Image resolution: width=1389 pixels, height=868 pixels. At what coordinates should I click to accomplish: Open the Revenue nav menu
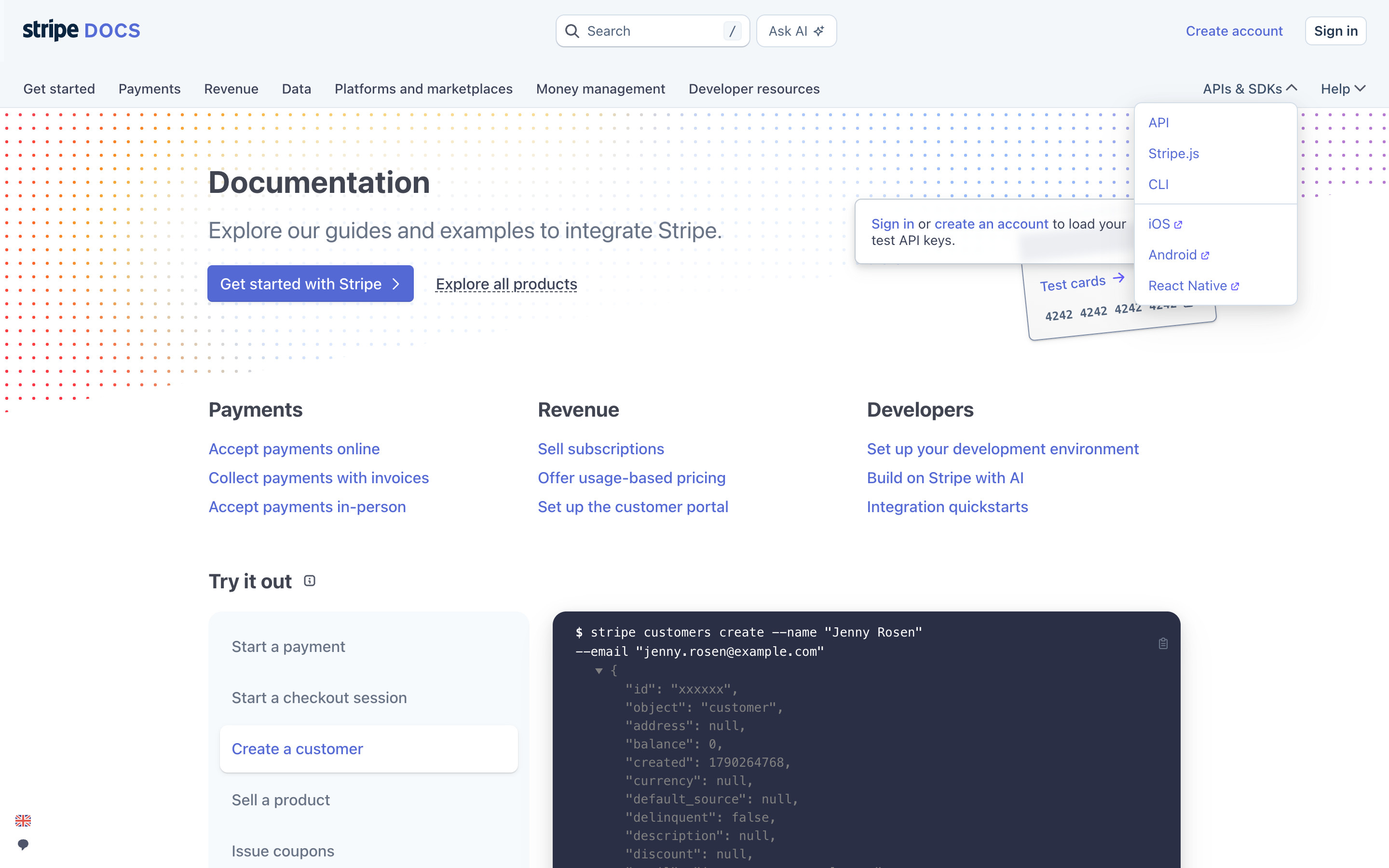click(231, 89)
